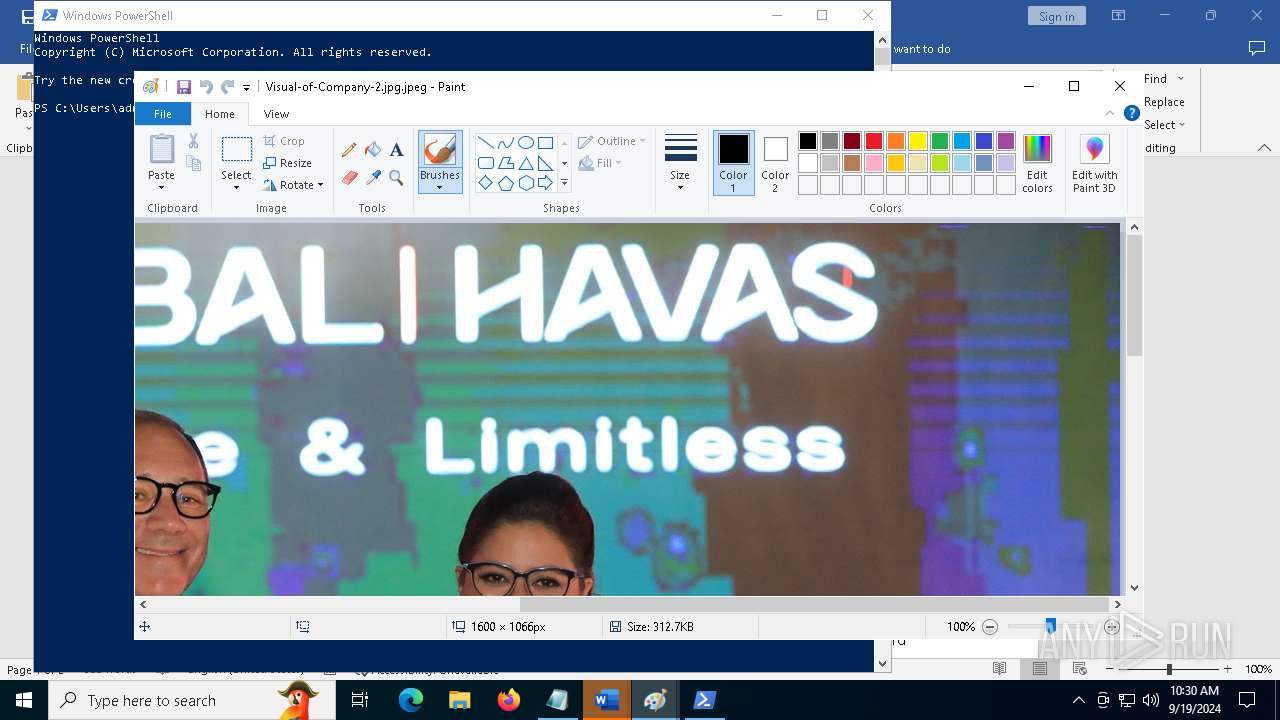The width and height of the screenshot is (1280, 720).
Task: Click Edit with Paint 3D button
Action: (x=1094, y=163)
